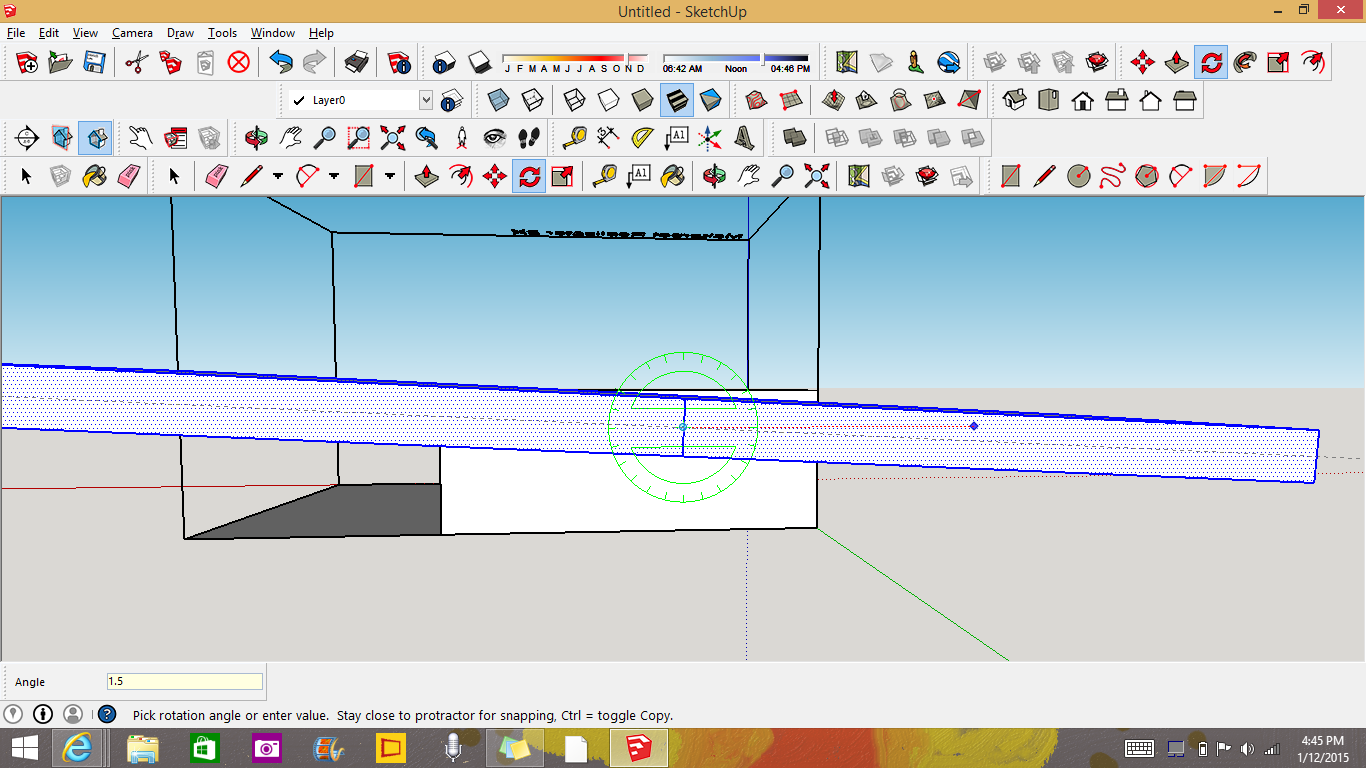Select the Paint Bucket tool

[x=94, y=177]
